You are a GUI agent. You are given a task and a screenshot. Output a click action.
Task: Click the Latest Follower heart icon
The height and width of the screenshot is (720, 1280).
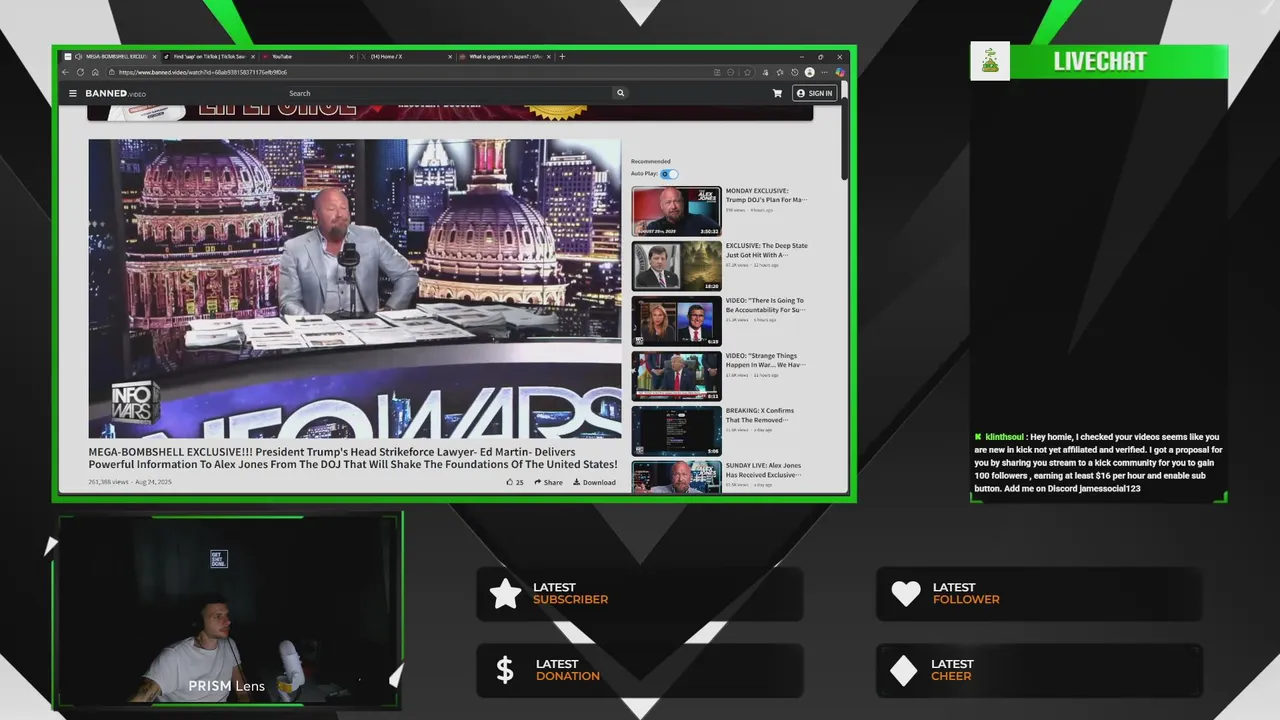coord(906,594)
